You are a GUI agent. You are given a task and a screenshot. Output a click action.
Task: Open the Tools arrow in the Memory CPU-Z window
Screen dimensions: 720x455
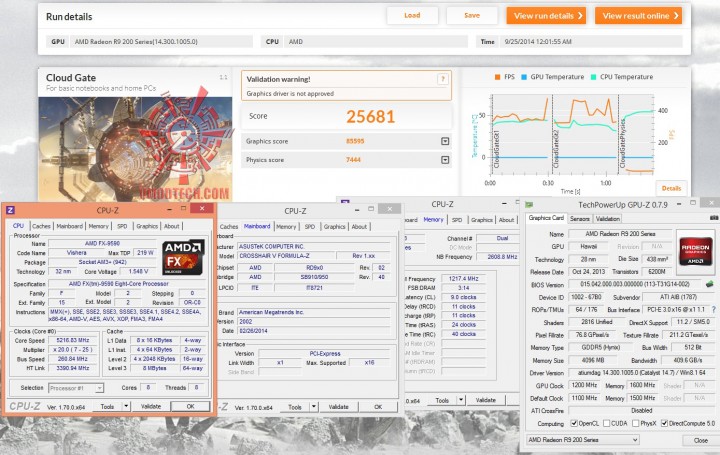461,400
